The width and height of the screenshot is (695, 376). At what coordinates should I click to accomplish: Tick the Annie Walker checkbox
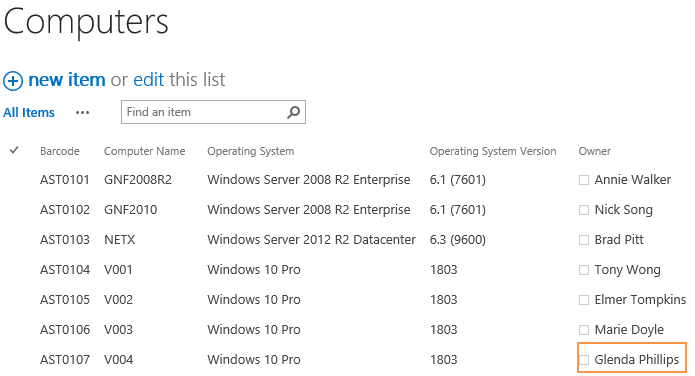pos(584,180)
